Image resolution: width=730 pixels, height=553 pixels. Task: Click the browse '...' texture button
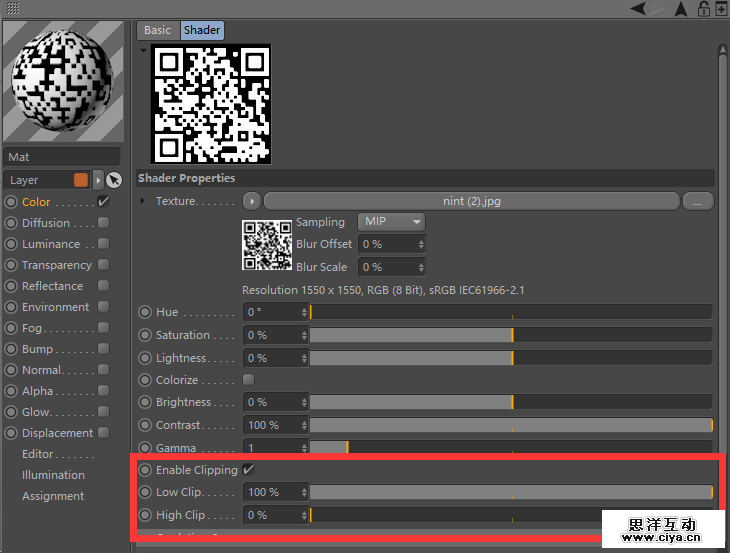pos(697,201)
